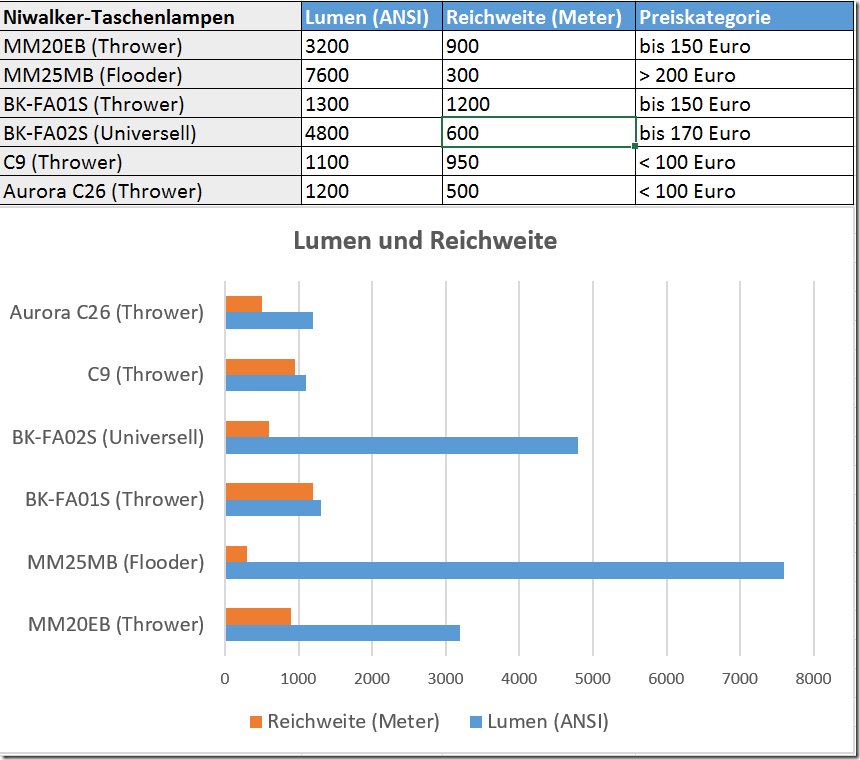860x760 pixels.
Task: Select table cell MM20EB (Thrower)
Action: pyautogui.click(x=151, y=46)
